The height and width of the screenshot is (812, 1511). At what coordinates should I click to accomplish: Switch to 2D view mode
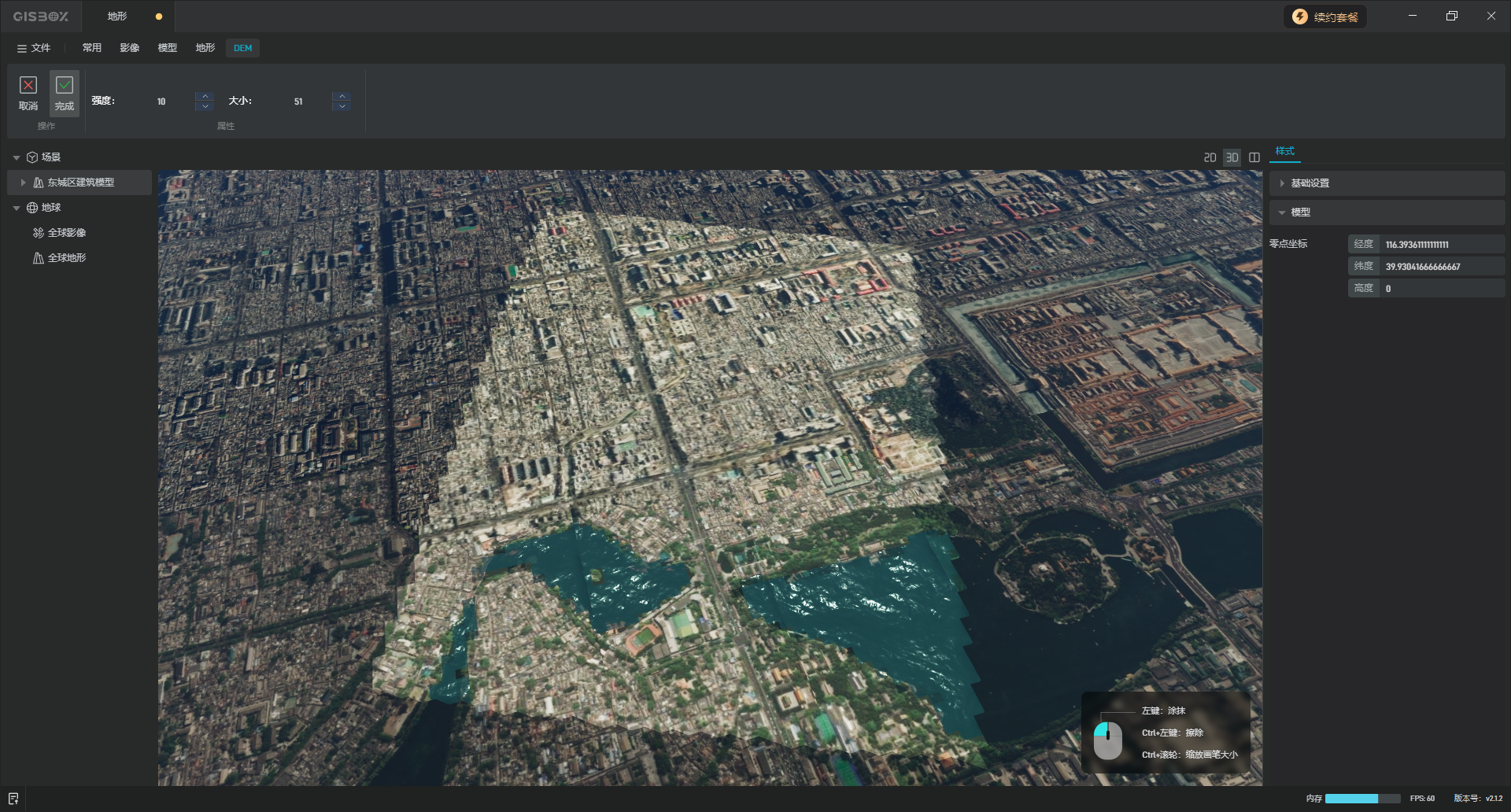pos(1210,157)
